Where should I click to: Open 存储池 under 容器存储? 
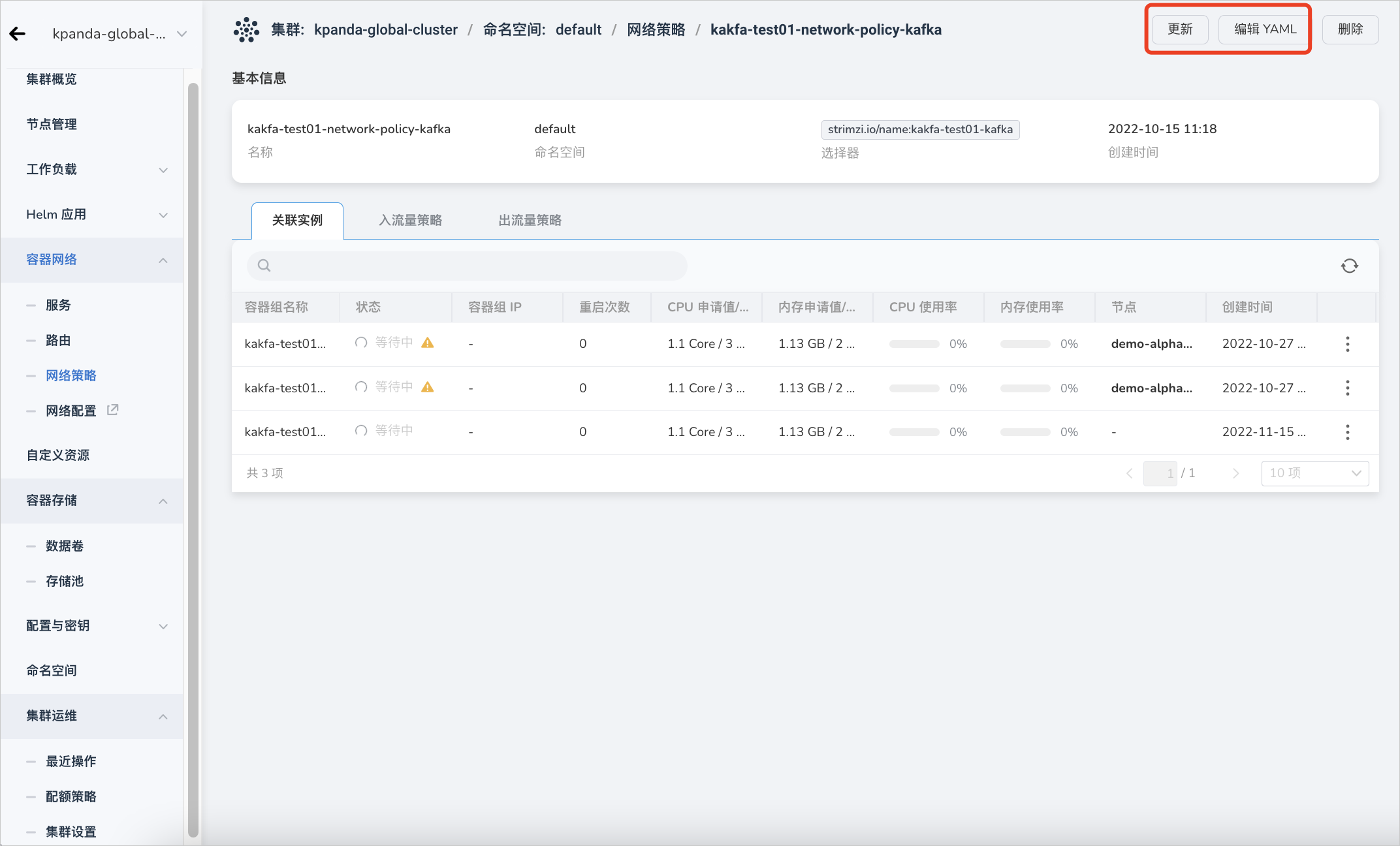click(x=65, y=582)
